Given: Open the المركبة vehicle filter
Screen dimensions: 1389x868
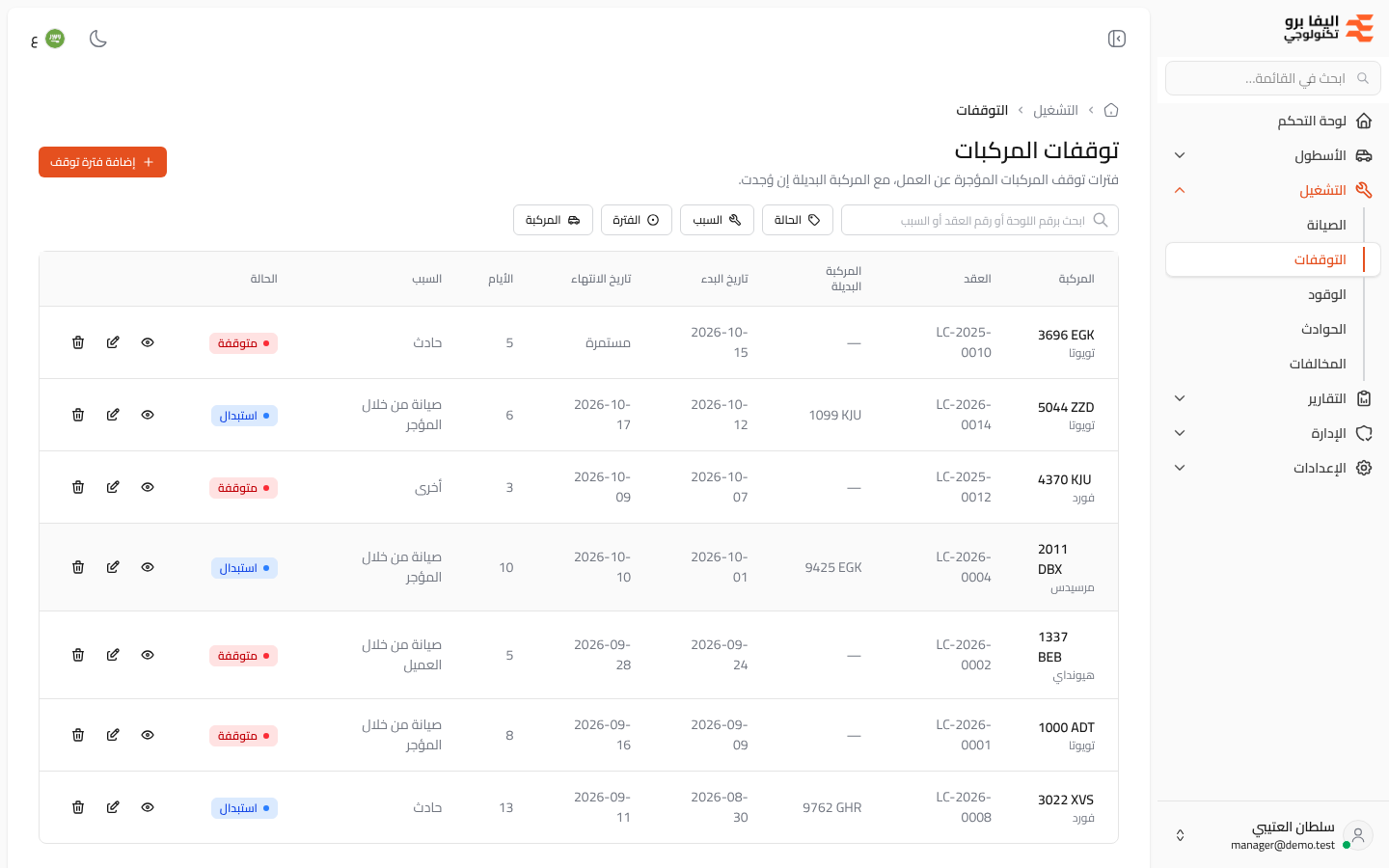Looking at the screenshot, I should point(553,220).
